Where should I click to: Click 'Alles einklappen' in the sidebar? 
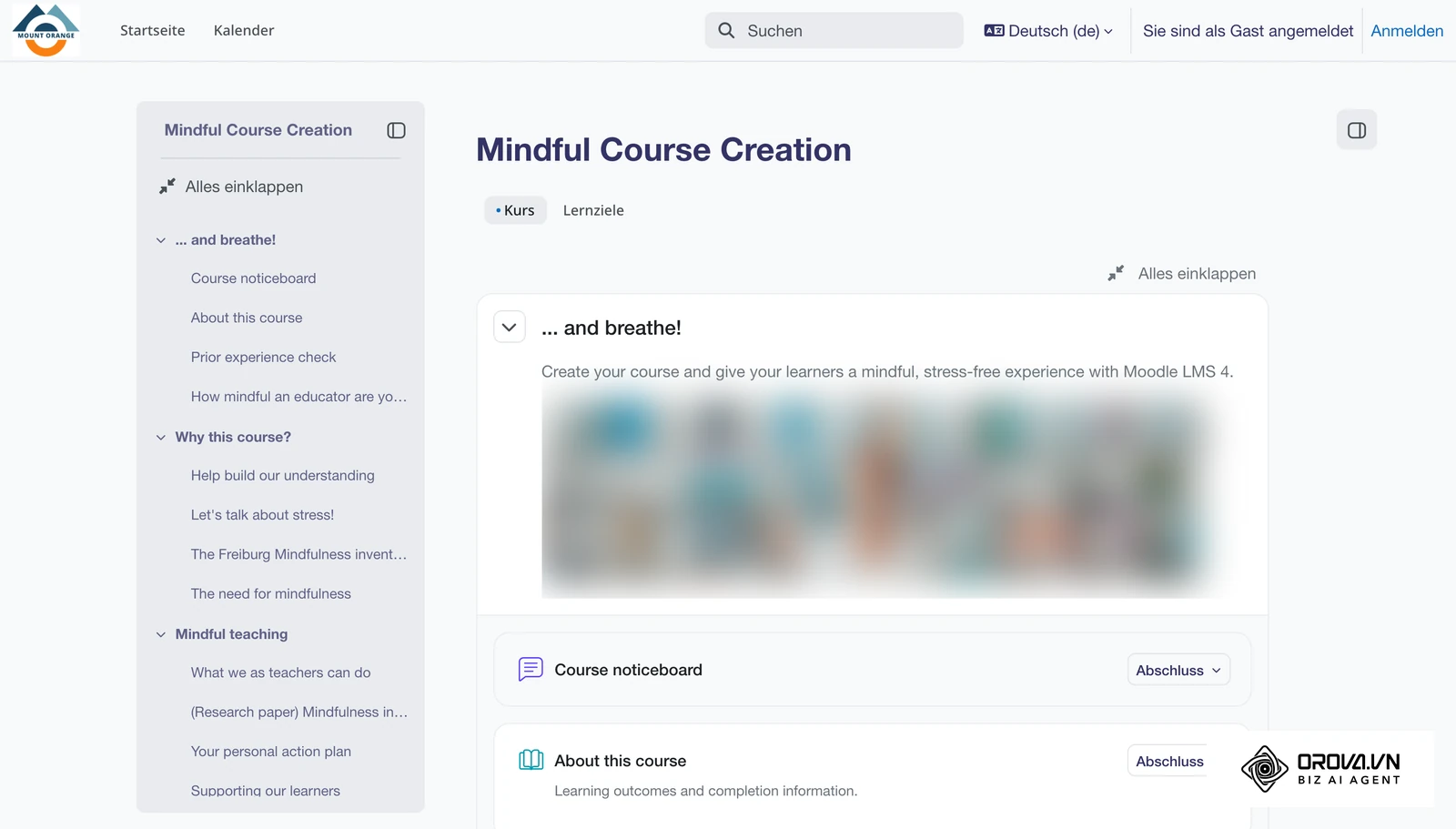[x=244, y=187]
